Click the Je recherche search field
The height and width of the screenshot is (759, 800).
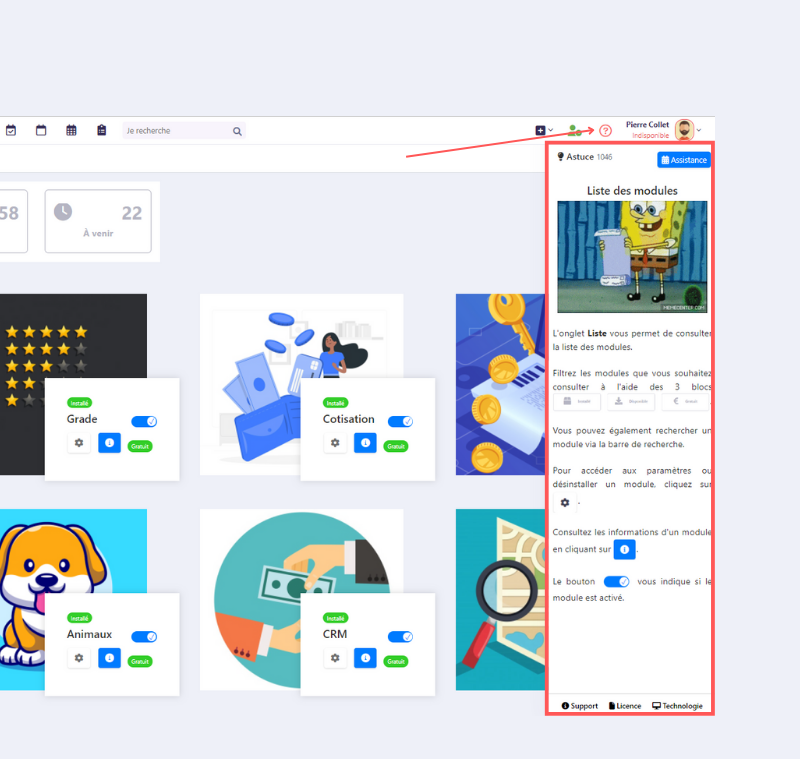tap(175, 131)
